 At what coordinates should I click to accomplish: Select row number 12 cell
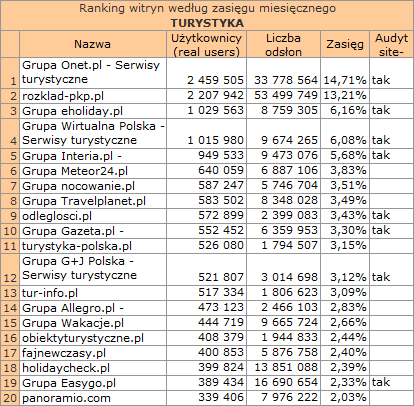click(x=10, y=269)
